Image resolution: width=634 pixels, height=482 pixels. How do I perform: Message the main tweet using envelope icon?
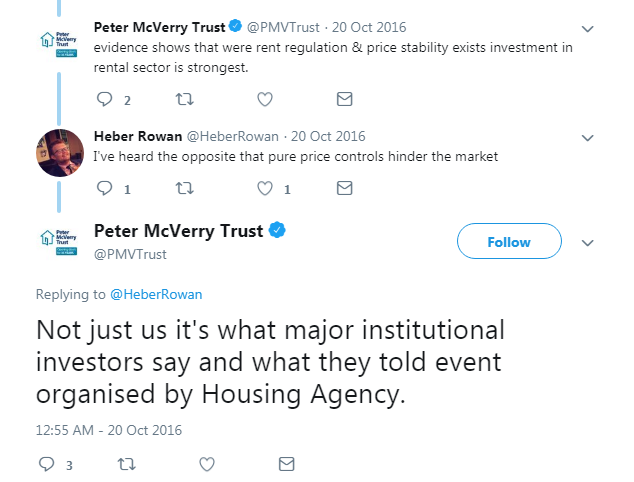click(x=287, y=464)
